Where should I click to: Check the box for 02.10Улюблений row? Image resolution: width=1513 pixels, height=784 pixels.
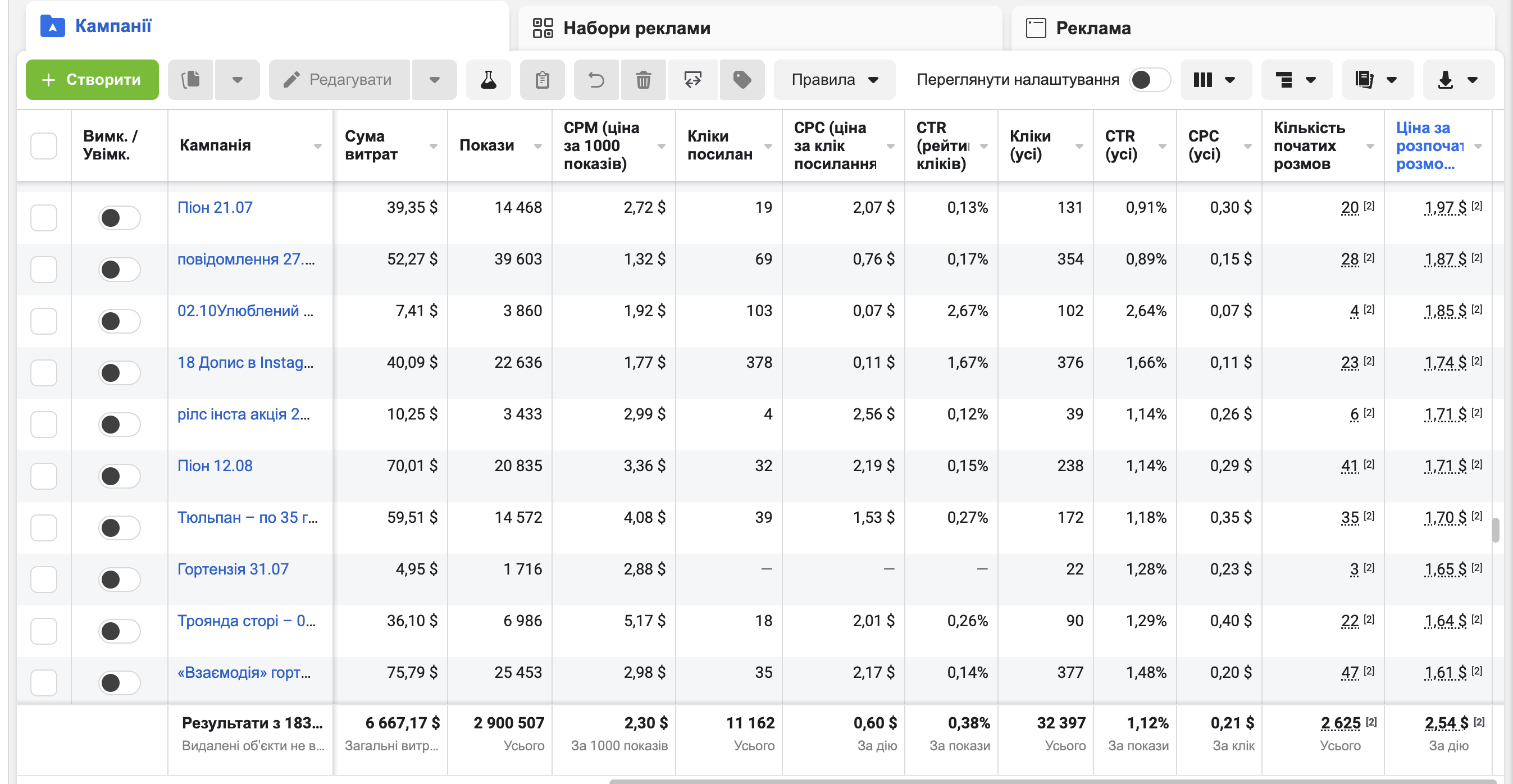pyautogui.click(x=43, y=321)
